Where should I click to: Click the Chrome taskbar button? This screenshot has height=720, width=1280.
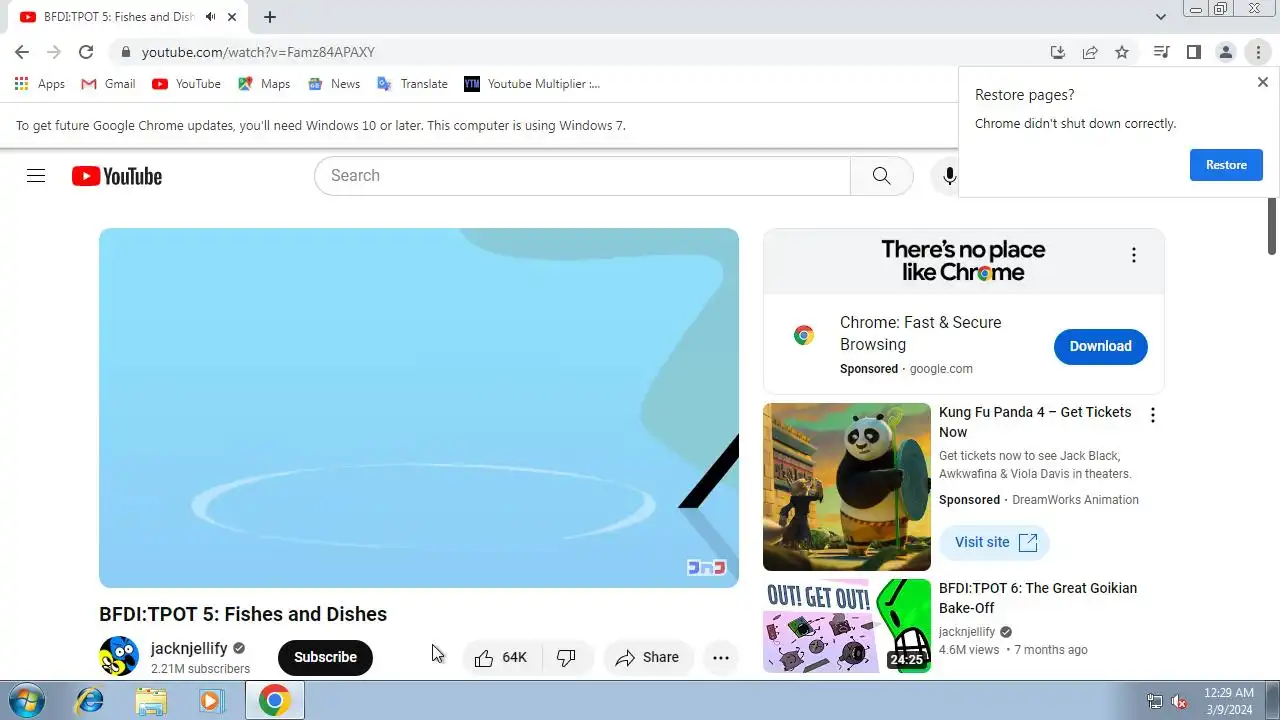[274, 701]
